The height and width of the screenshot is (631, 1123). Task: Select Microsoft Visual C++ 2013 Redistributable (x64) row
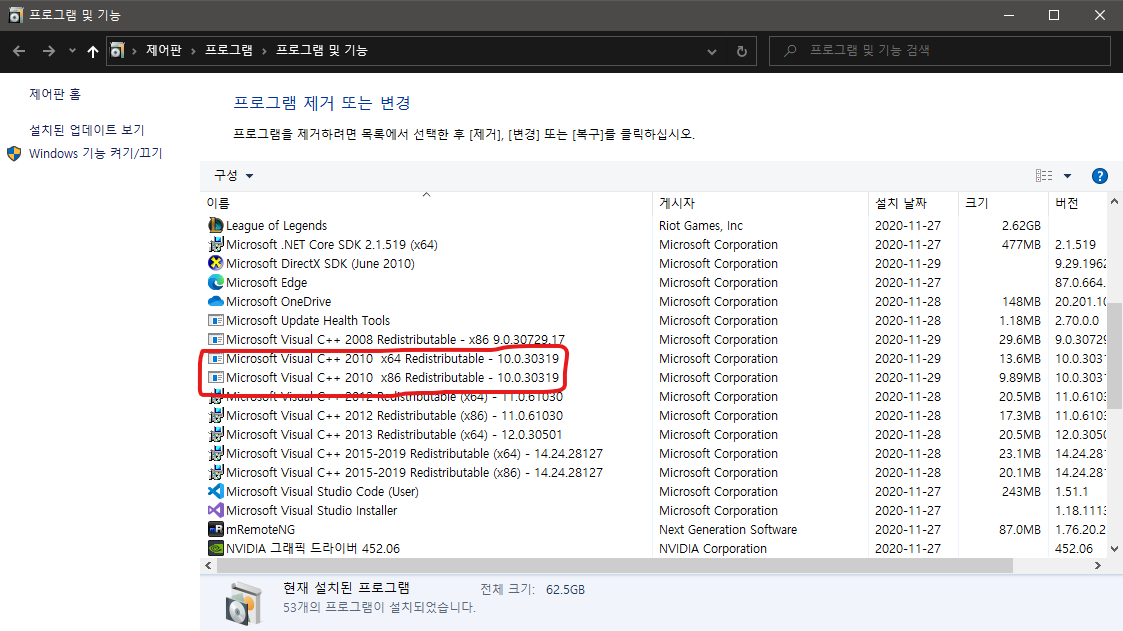coord(394,435)
